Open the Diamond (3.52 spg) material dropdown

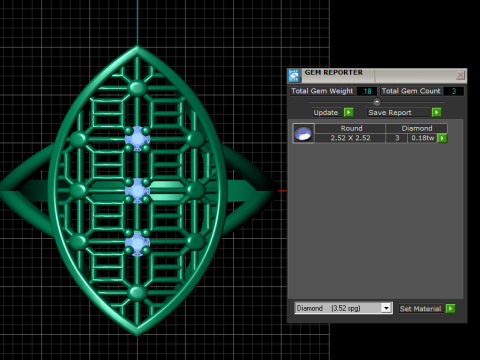[x=386, y=308]
